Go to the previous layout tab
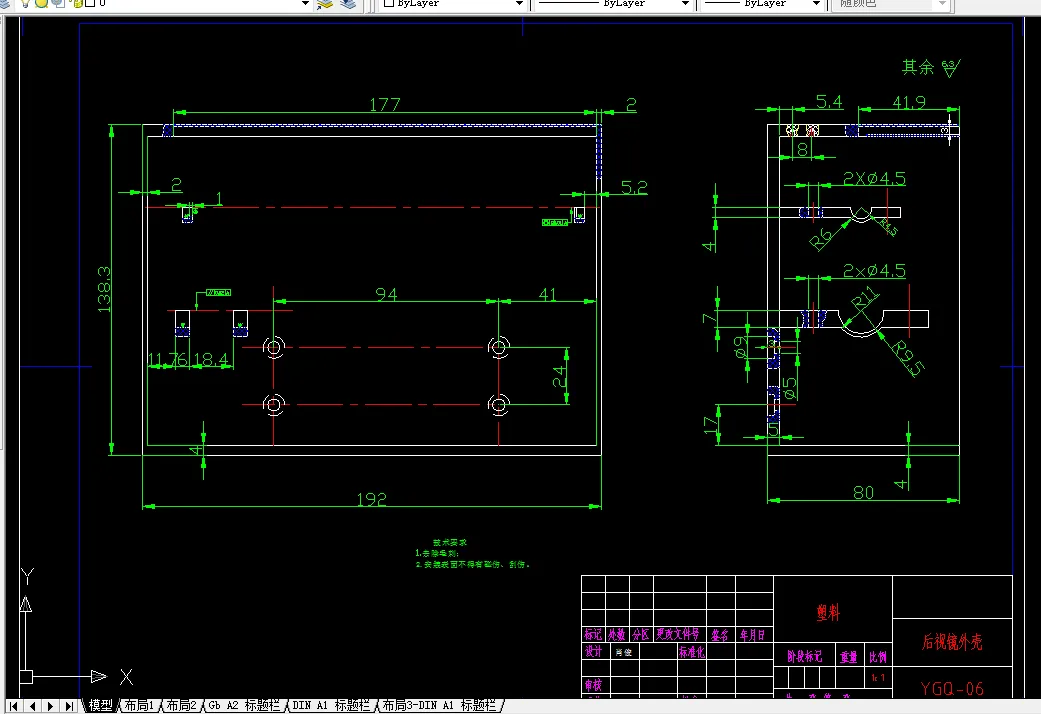1041x714 pixels. tap(32, 706)
